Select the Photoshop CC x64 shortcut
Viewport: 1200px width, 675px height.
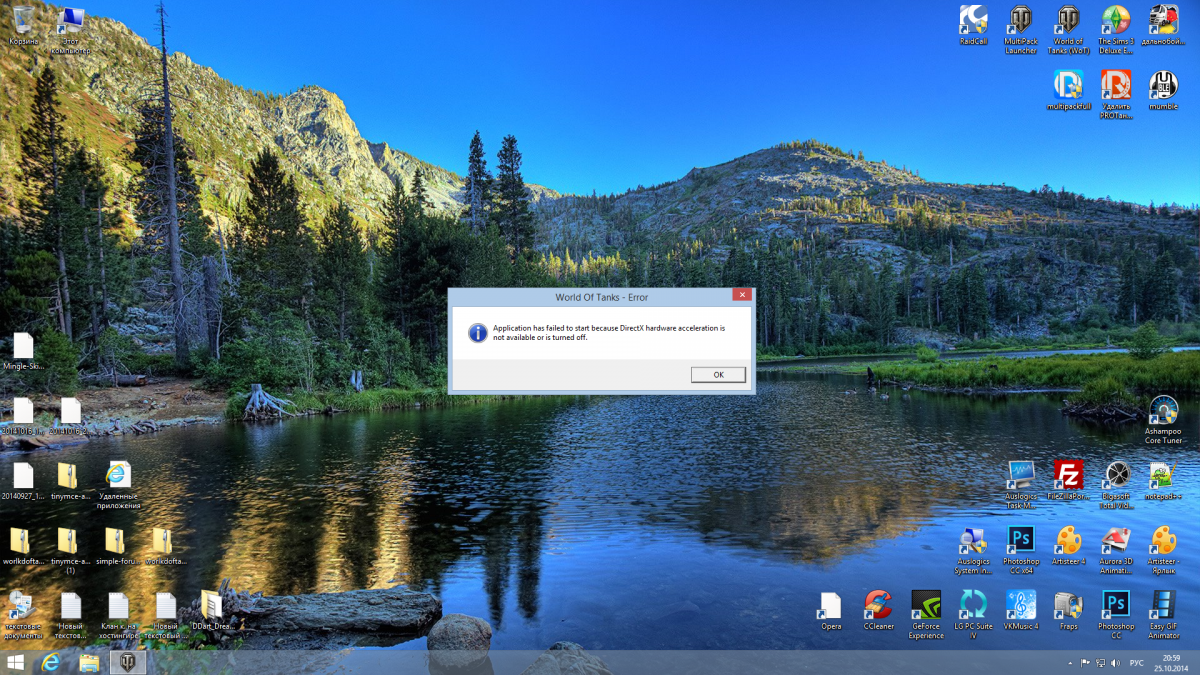coord(1021,551)
